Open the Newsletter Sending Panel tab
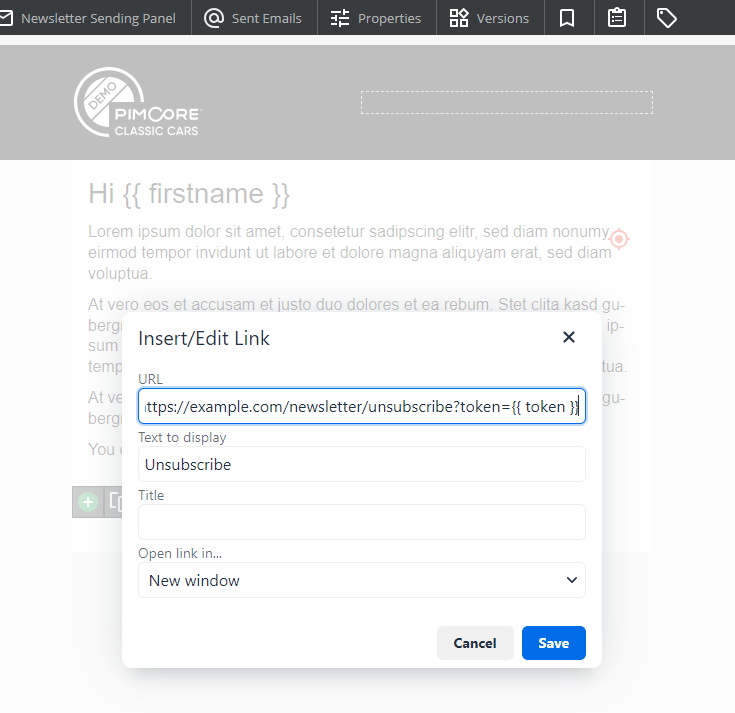The height and width of the screenshot is (713, 735). pyautogui.click(x=93, y=18)
